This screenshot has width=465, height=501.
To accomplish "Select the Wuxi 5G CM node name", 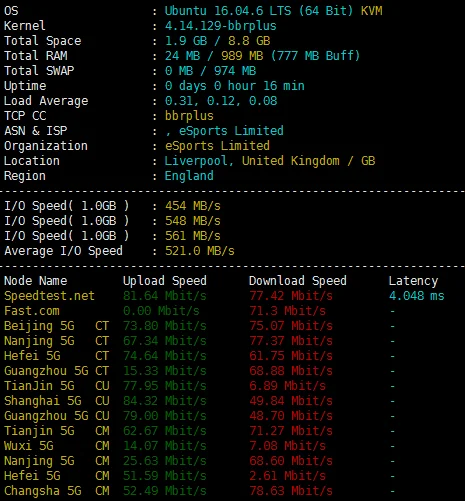I will point(56,446).
